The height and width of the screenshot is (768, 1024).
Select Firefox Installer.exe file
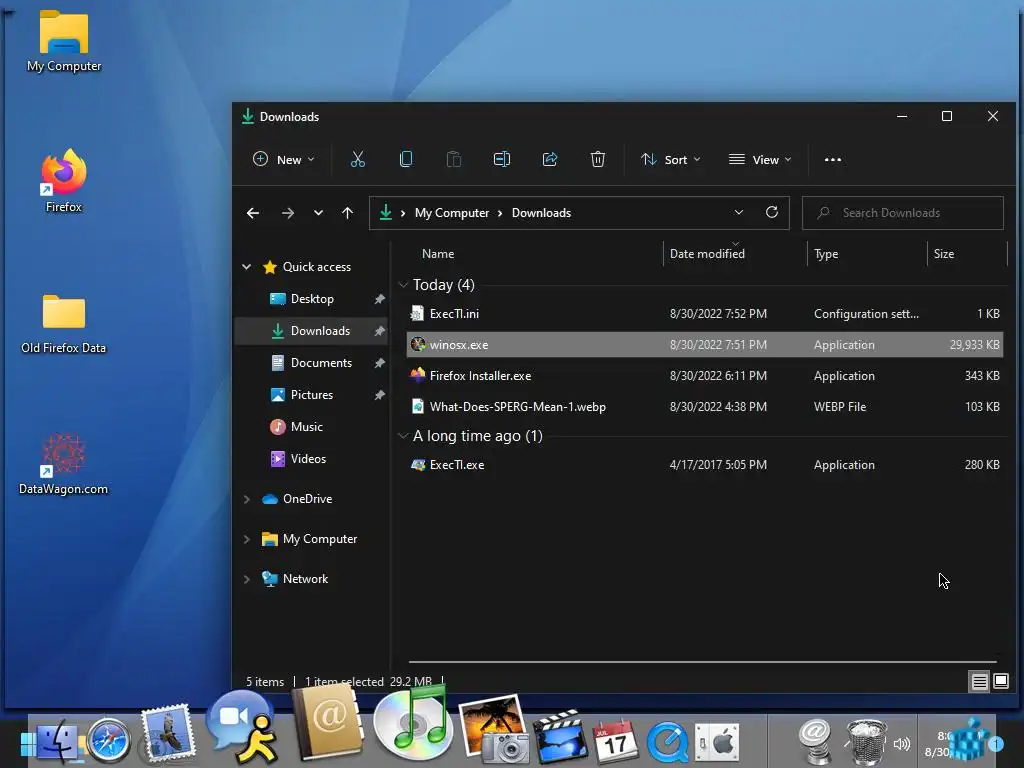click(705, 376)
